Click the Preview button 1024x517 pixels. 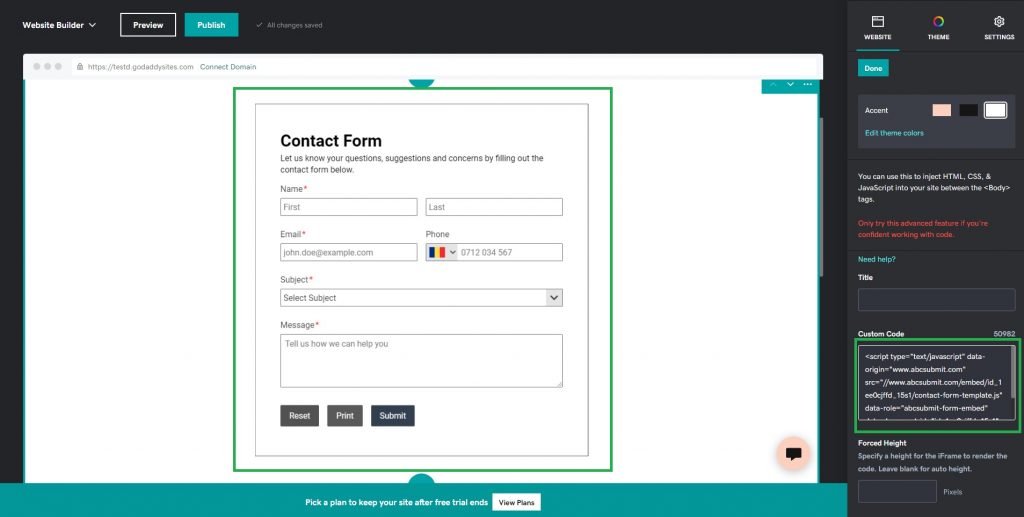coord(148,25)
